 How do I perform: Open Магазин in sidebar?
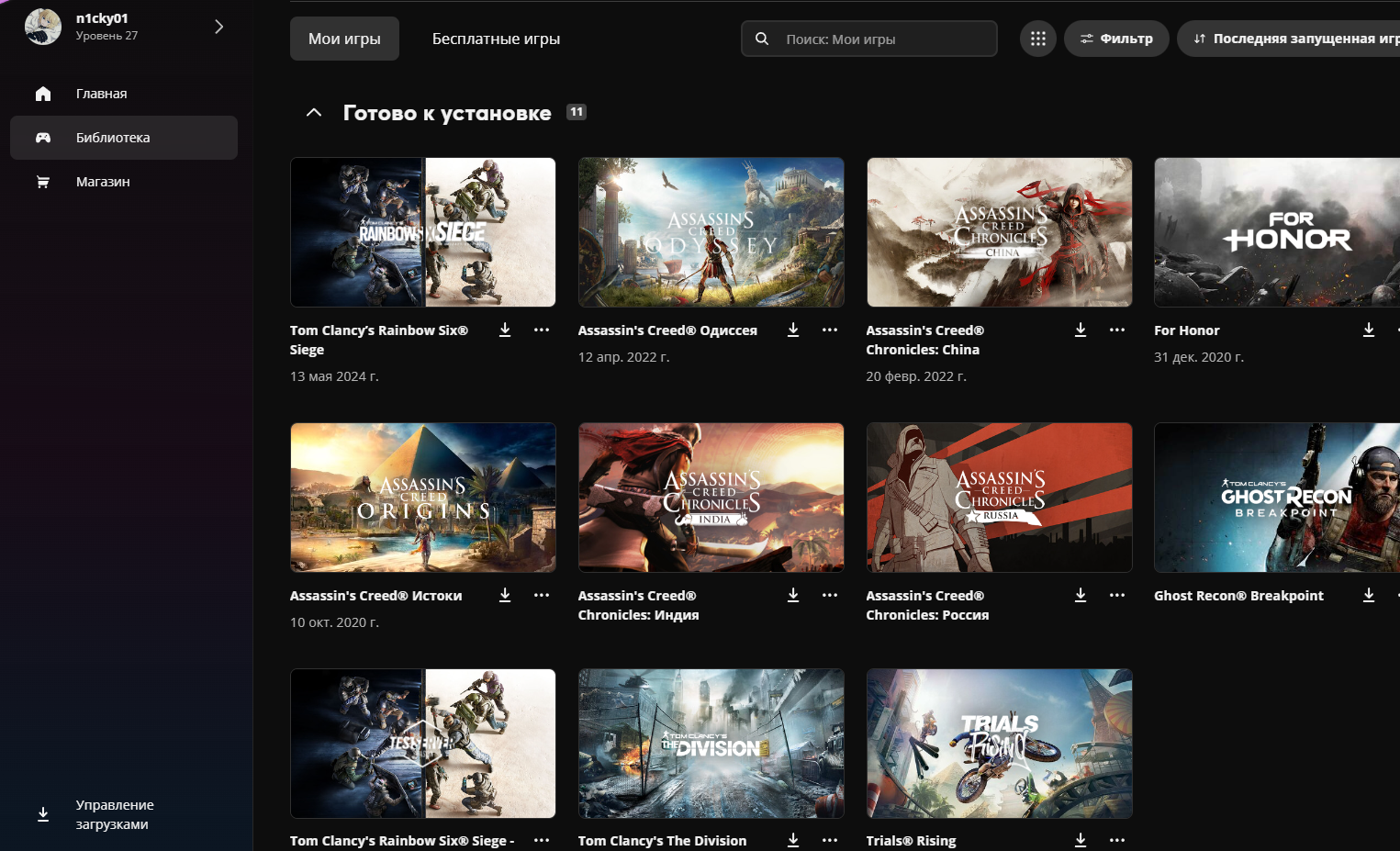pos(124,182)
